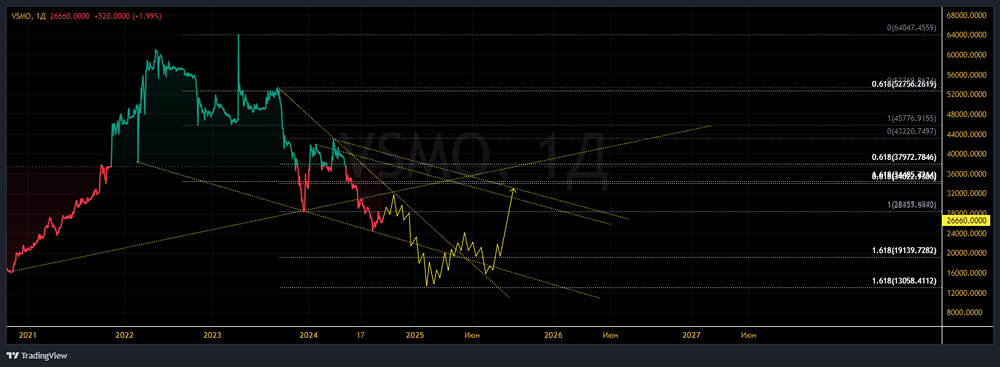Click the 12000.0000 price axis label
Screen dimensions: 1000x367
(x=966, y=293)
